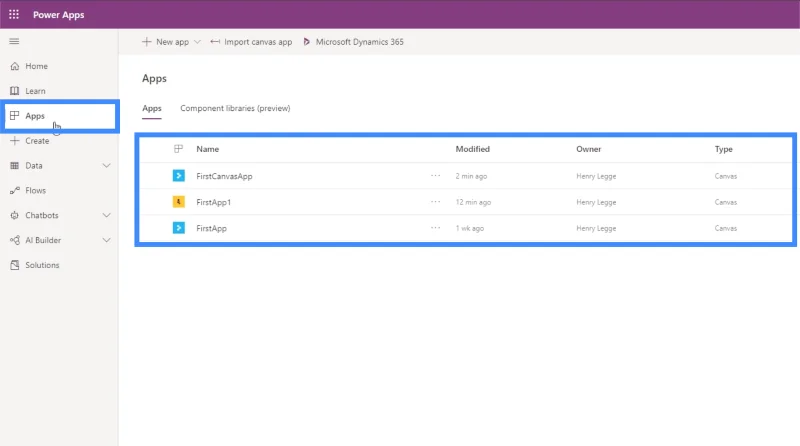This screenshot has height=446, width=800.
Task: Click the FirstCanvasApp blue app icon
Action: click(x=179, y=176)
